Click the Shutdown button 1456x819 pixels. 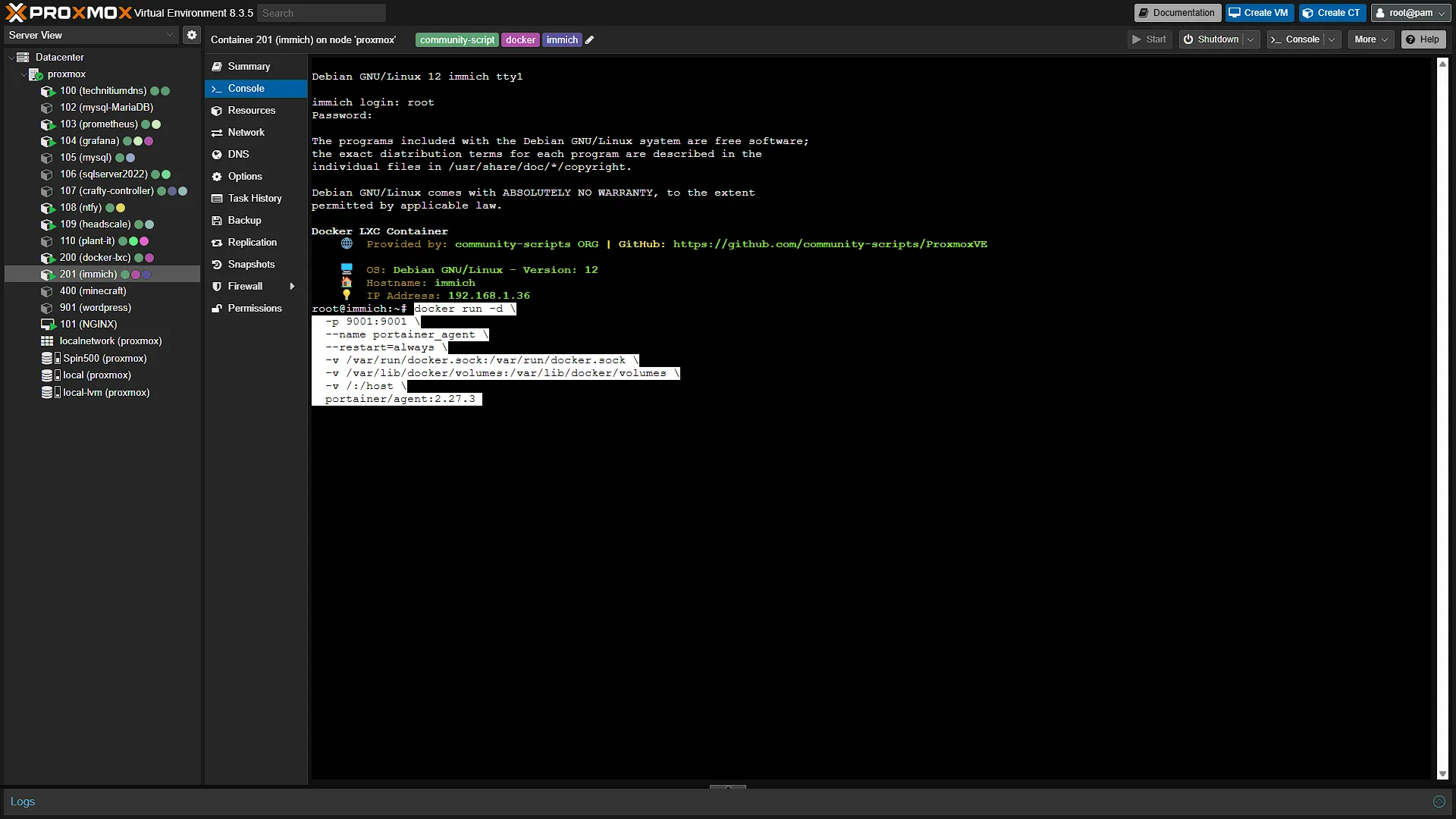[x=1211, y=39]
